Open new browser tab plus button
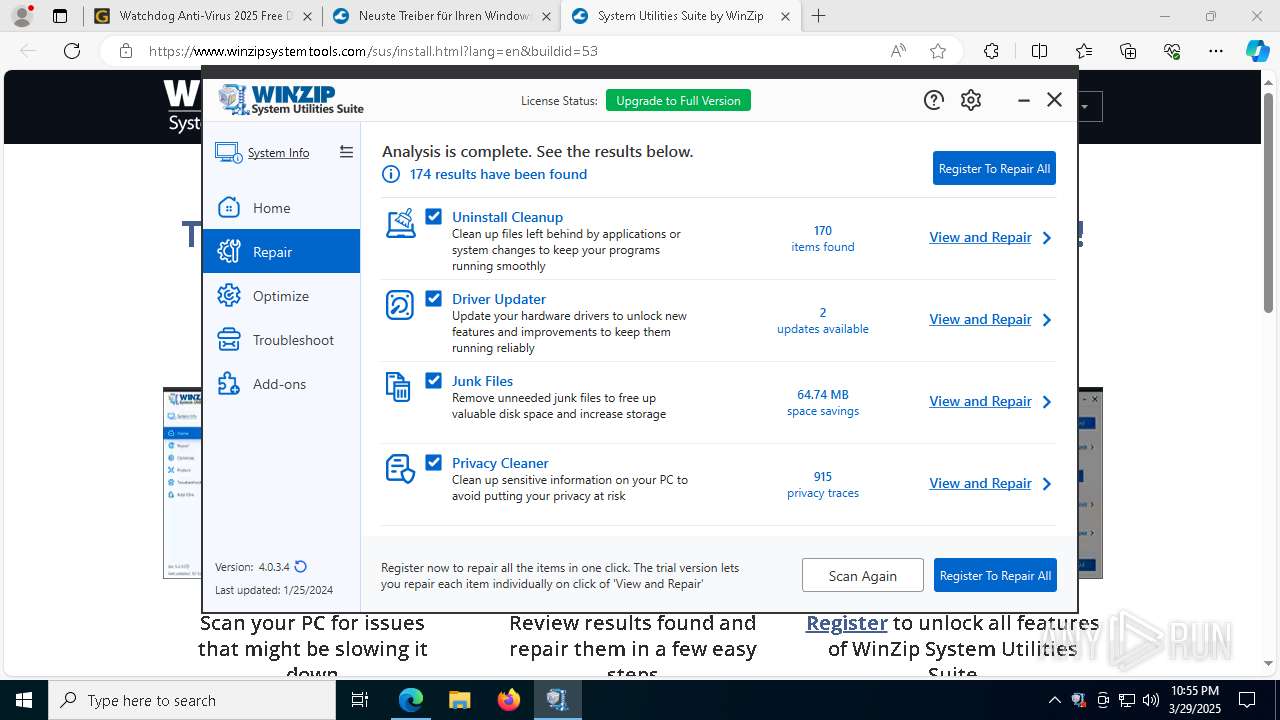This screenshot has width=1280, height=720. click(819, 16)
